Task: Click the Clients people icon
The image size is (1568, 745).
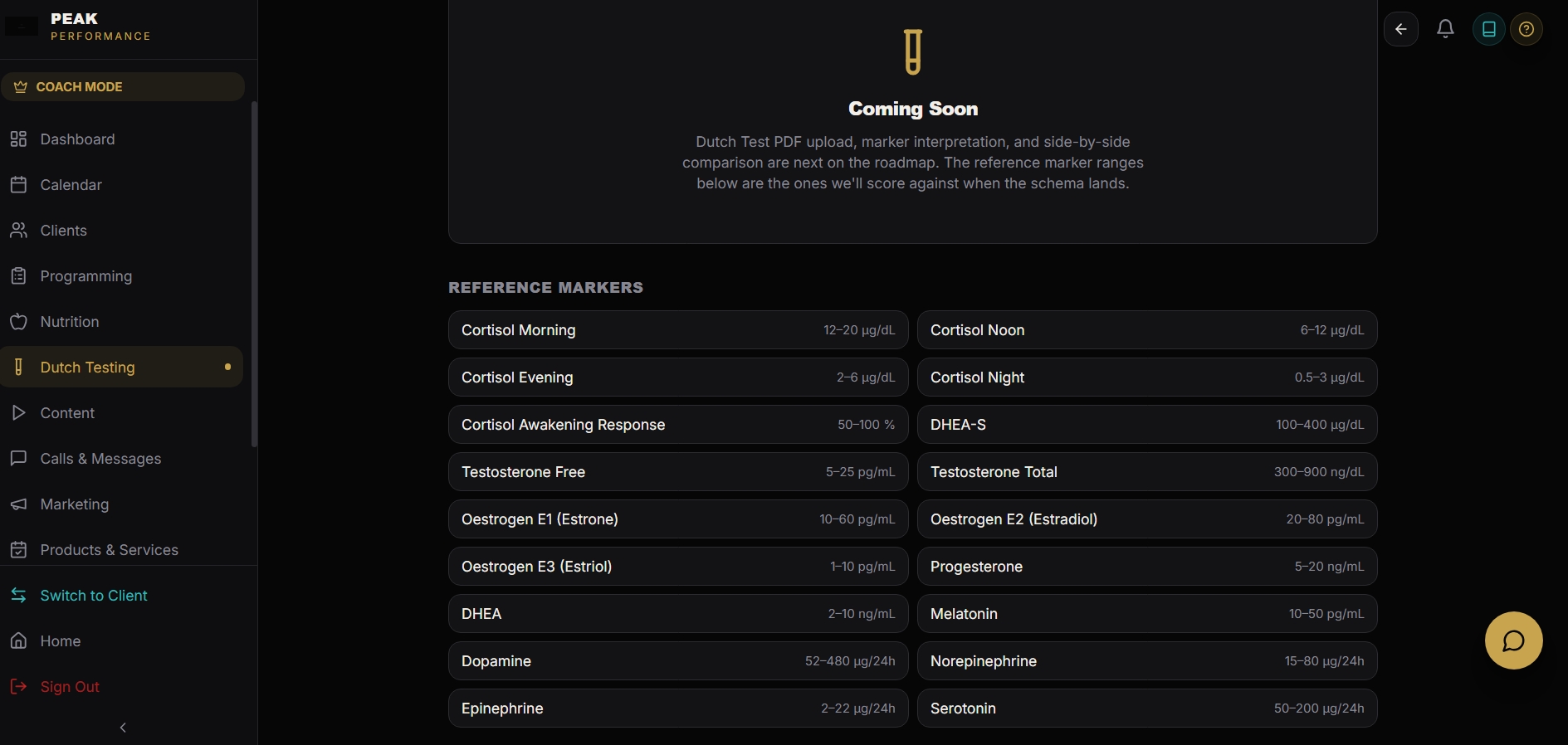Action: coord(18,230)
